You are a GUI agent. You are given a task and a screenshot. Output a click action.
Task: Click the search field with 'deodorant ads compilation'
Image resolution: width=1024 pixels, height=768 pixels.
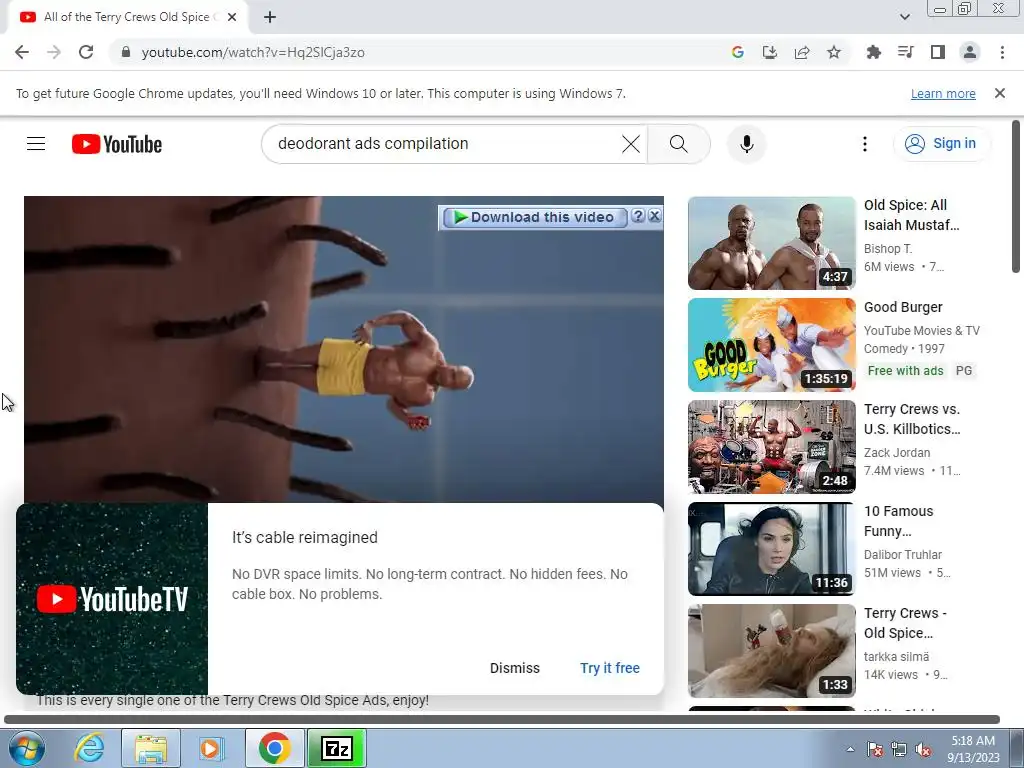point(444,144)
